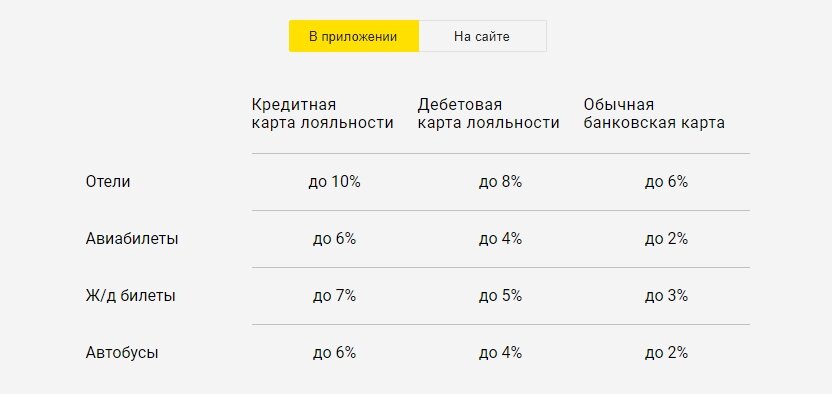832x394 pixels.
Task: Select the "Автобусы" row label
Action: [122, 353]
